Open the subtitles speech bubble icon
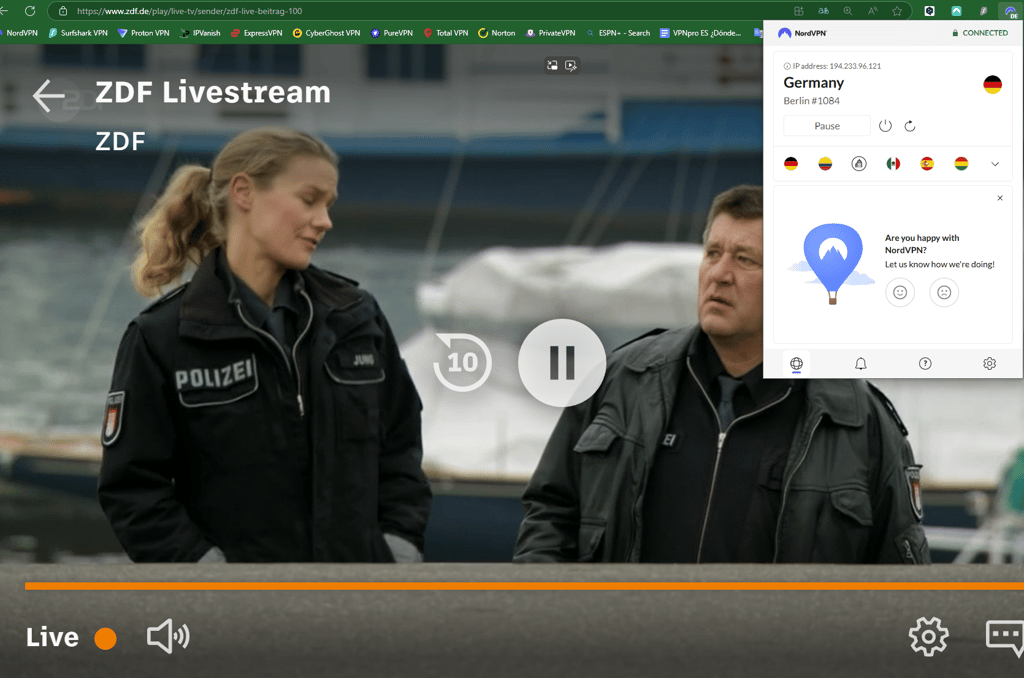Viewport: 1024px width, 678px height. click(x=1004, y=638)
